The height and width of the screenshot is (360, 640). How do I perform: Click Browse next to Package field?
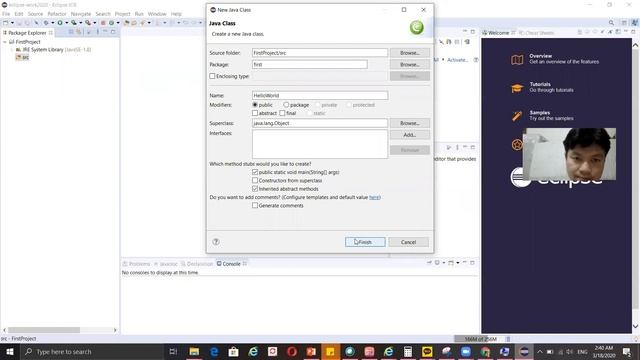[x=410, y=64]
